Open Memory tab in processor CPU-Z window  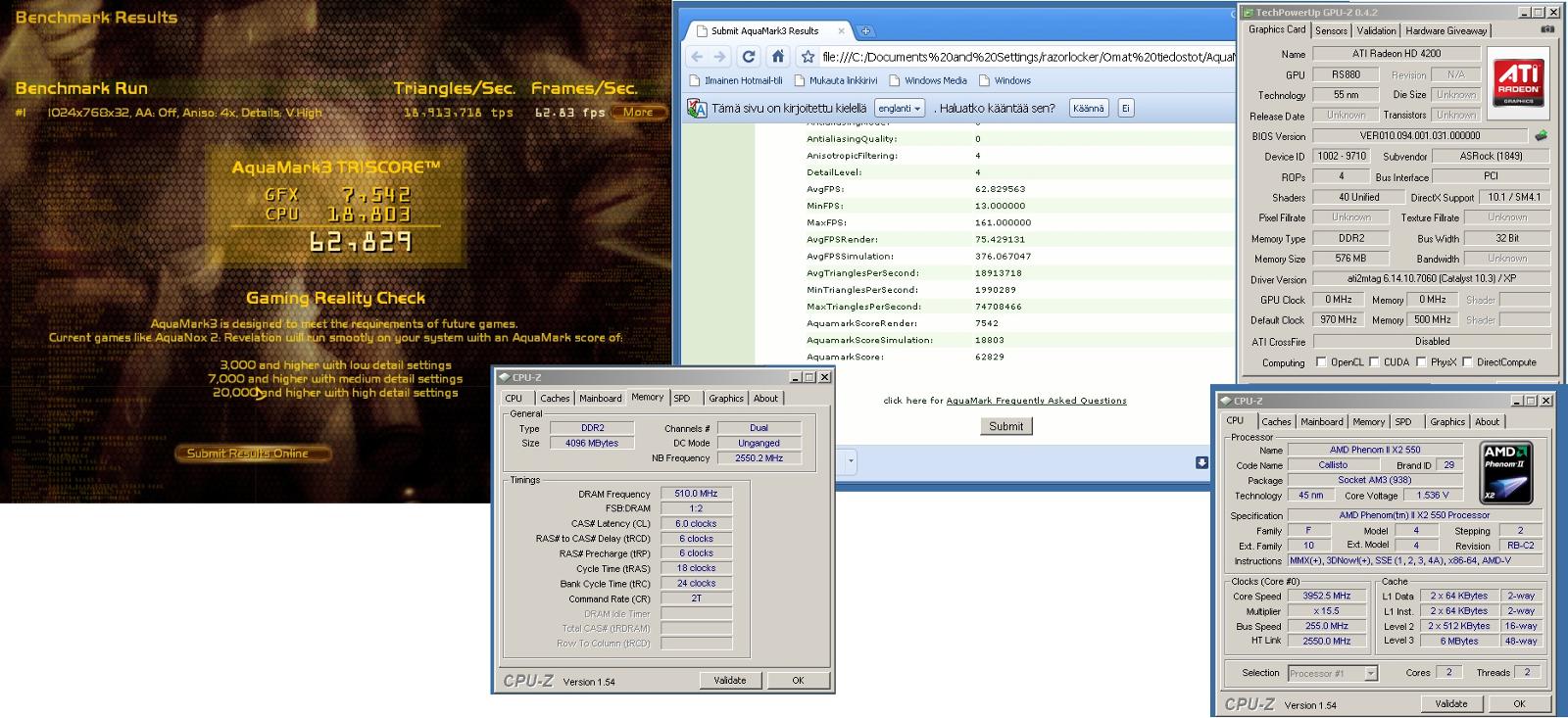(x=1369, y=421)
